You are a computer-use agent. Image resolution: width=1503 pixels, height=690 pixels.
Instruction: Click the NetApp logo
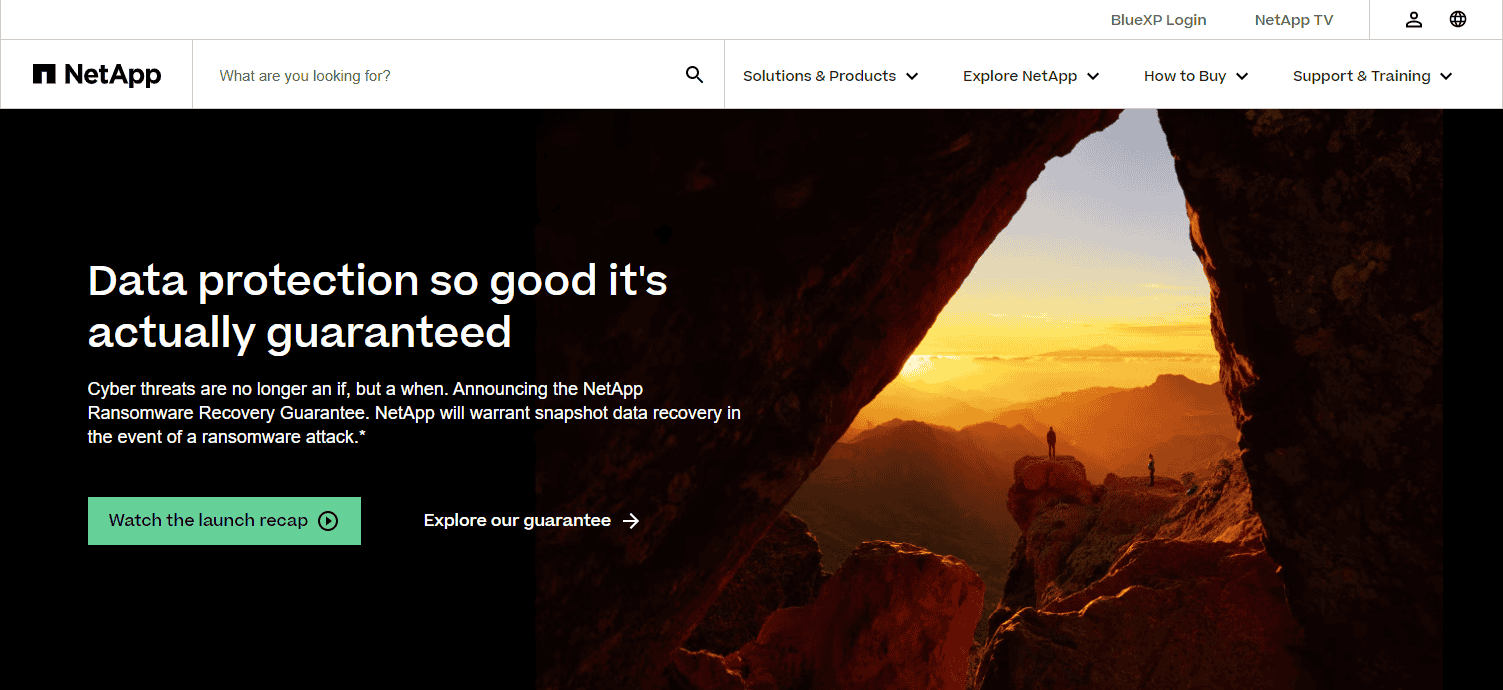97,75
